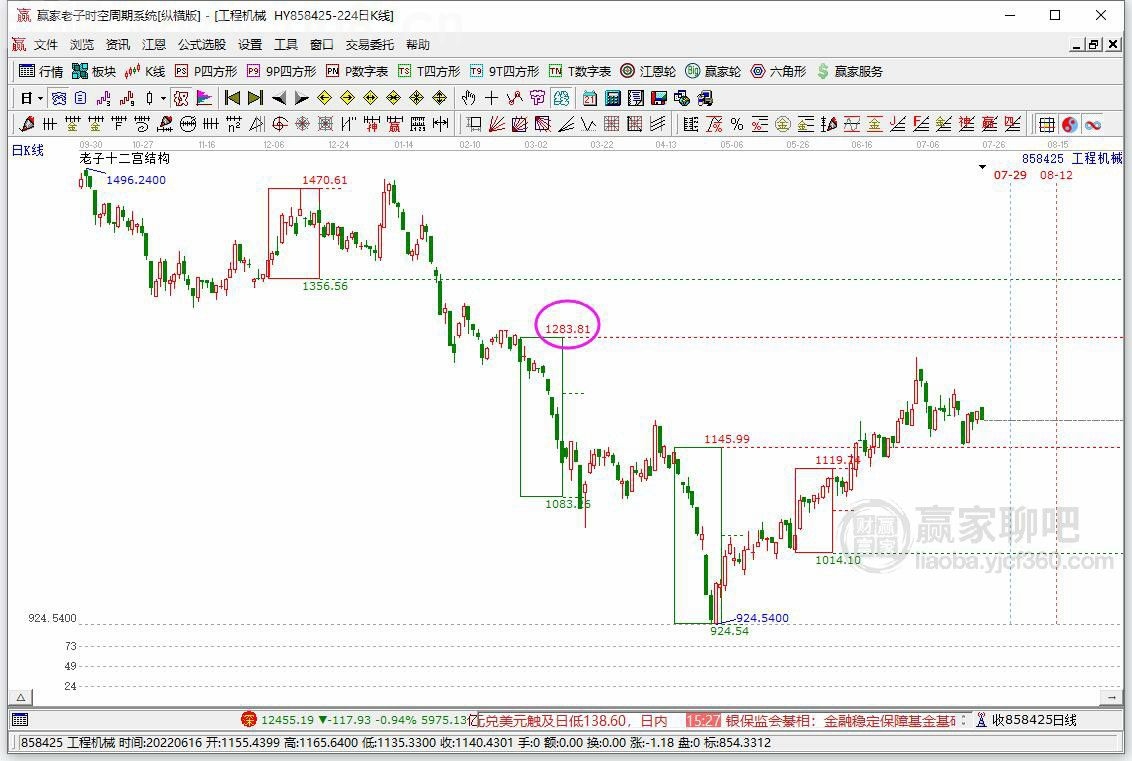The width and height of the screenshot is (1132, 761).
Task: Click the up triangle button below chart
Action: pos(21,697)
